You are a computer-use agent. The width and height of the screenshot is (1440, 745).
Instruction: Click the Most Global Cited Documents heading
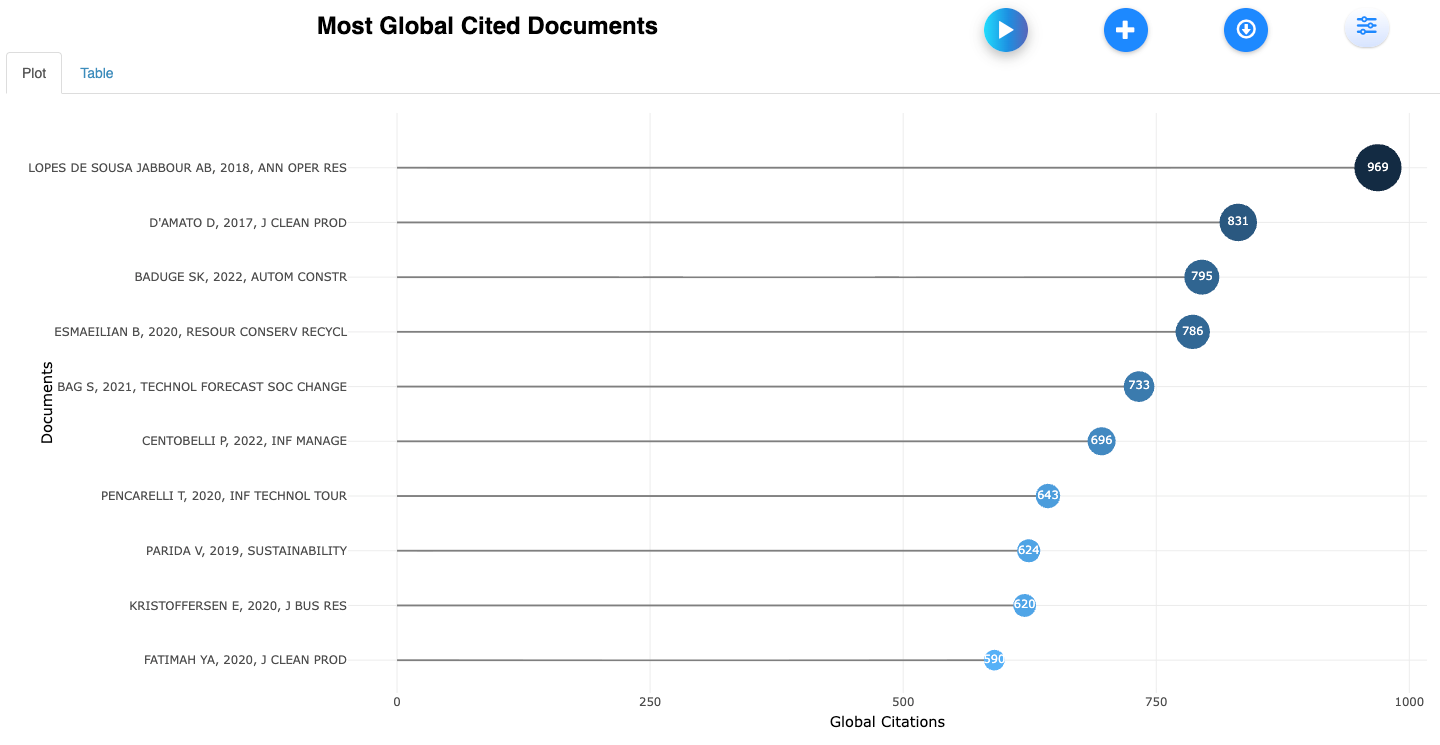click(487, 27)
